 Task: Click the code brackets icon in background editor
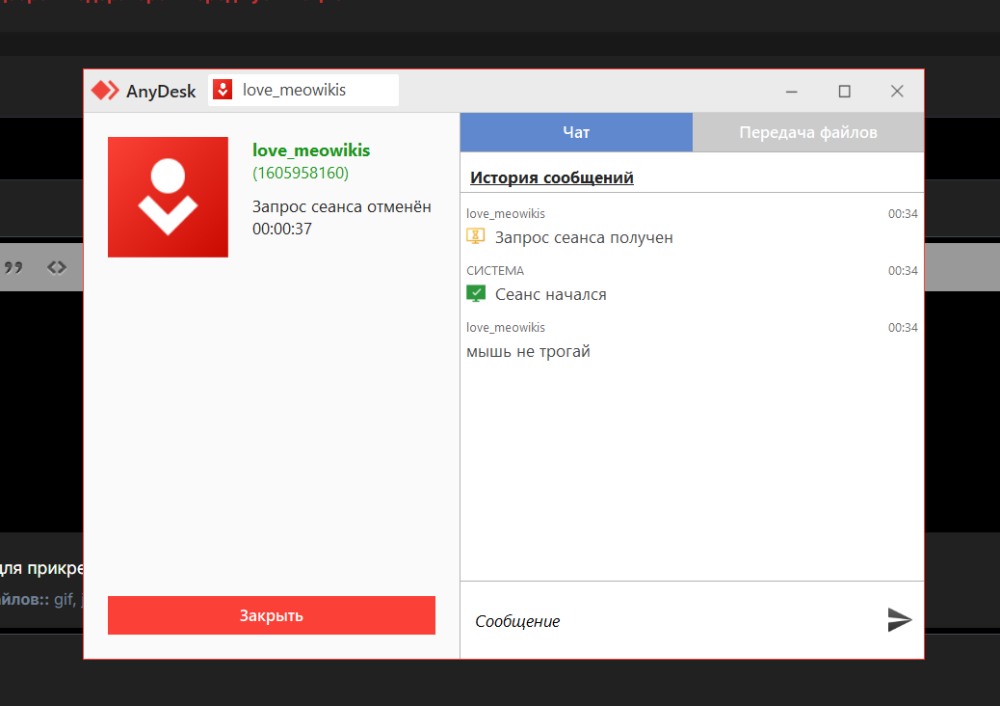click(x=57, y=267)
